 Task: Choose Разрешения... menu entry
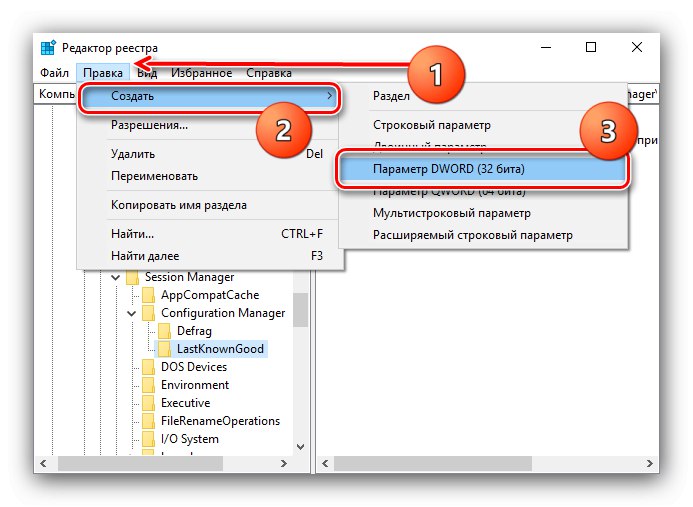click(x=209, y=125)
